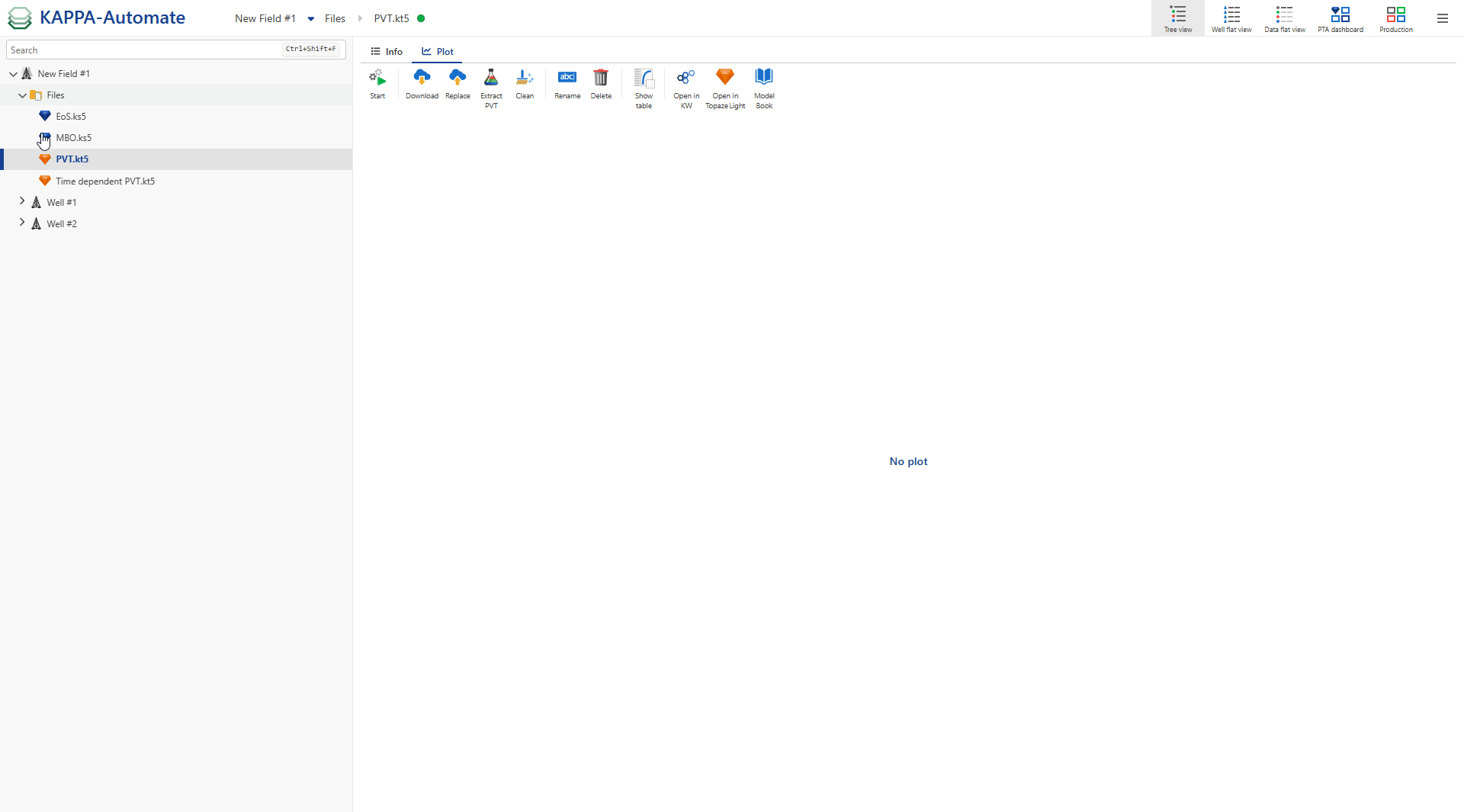Screen dimensions: 1464x812
Task: Click the Files folder icon
Action: tap(36, 95)
